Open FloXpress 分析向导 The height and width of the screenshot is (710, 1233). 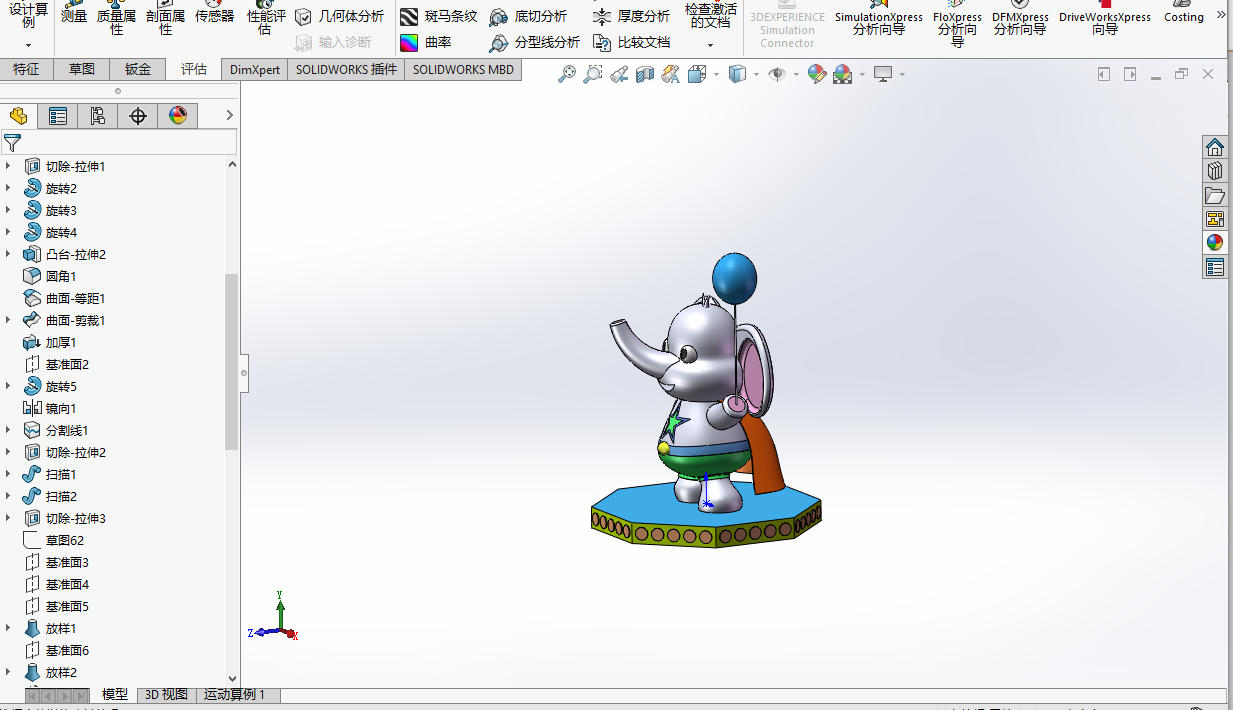click(x=957, y=24)
